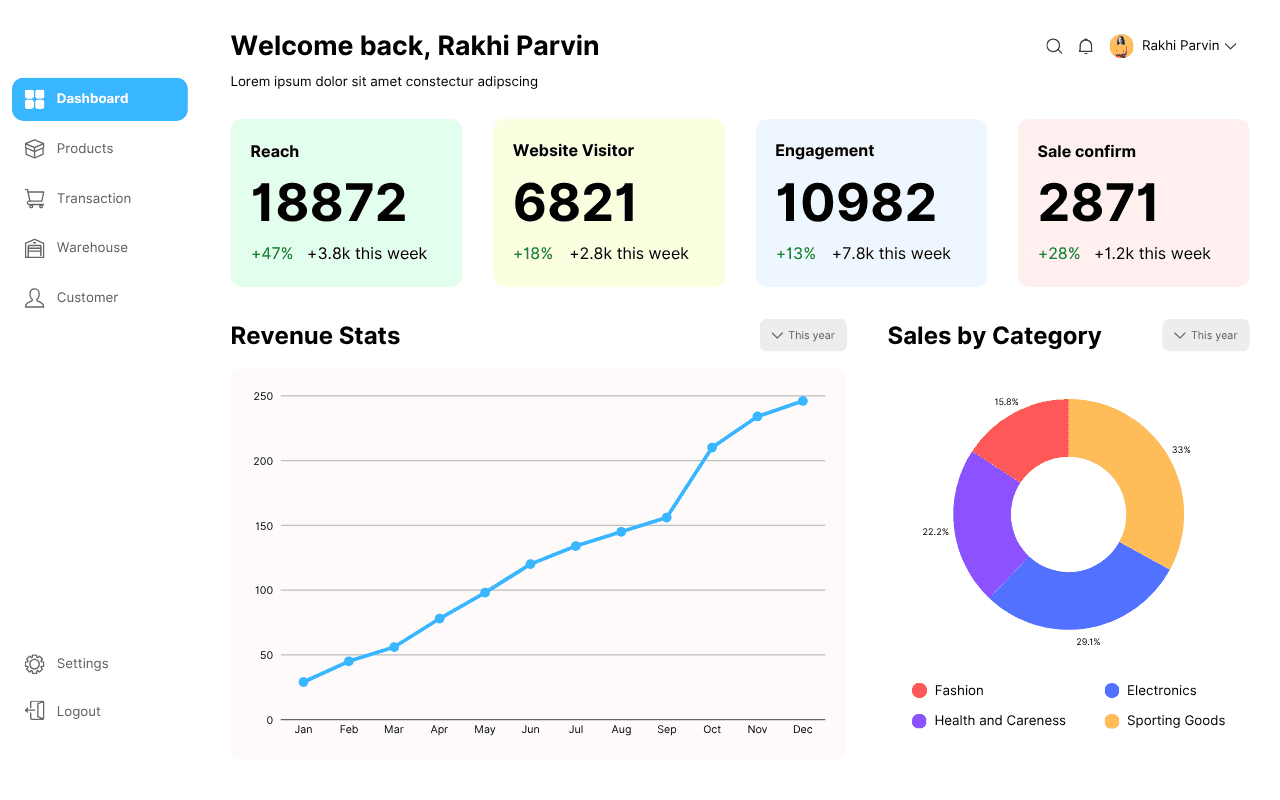
Task: Open the Warehouse section icon
Action: click(35, 247)
